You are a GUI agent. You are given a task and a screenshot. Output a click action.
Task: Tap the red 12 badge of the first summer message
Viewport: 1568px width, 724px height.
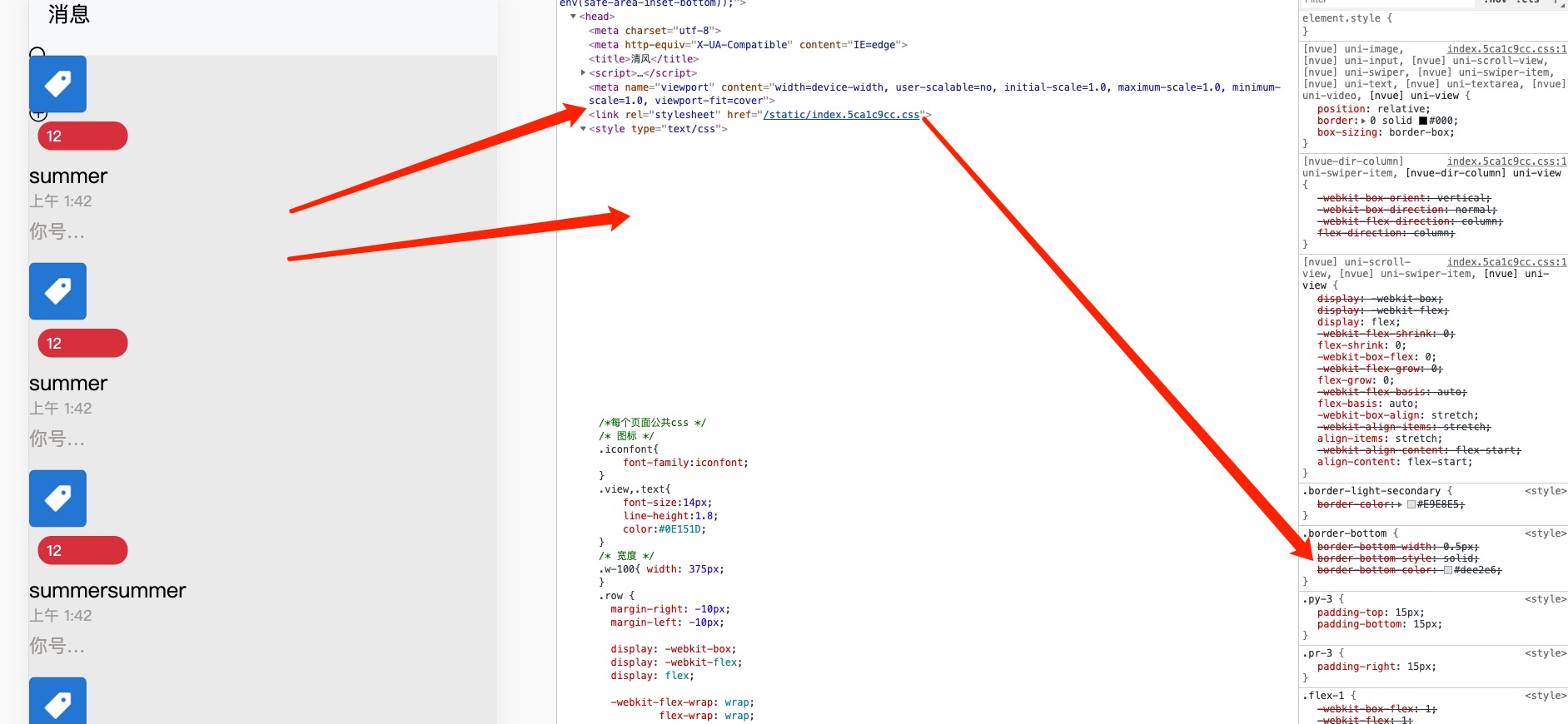pos(82,136)
